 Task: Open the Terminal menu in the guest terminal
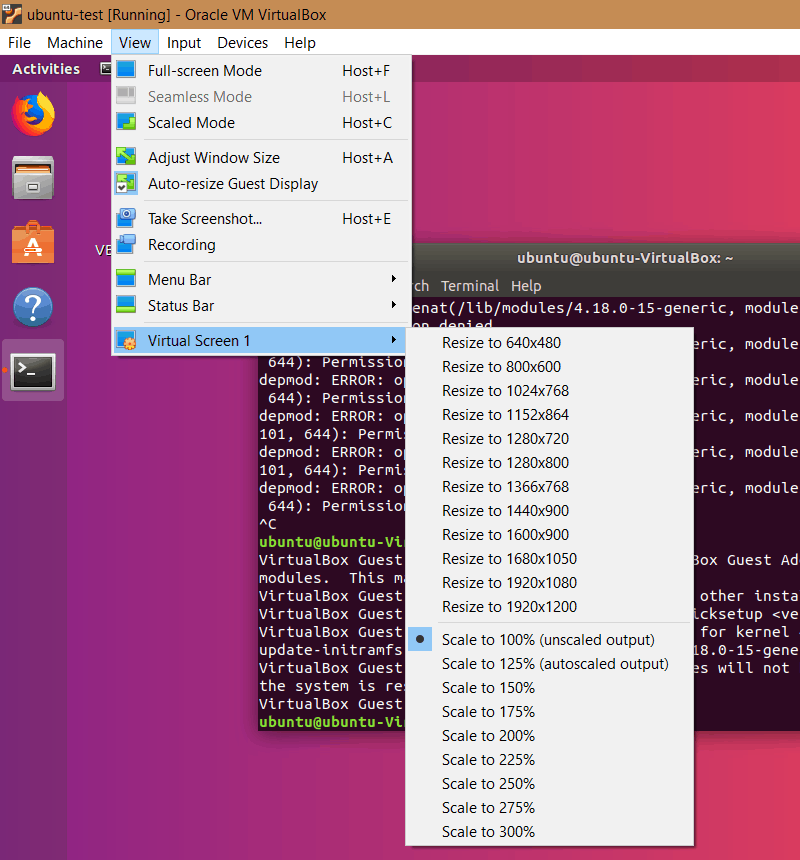(470, 285)
